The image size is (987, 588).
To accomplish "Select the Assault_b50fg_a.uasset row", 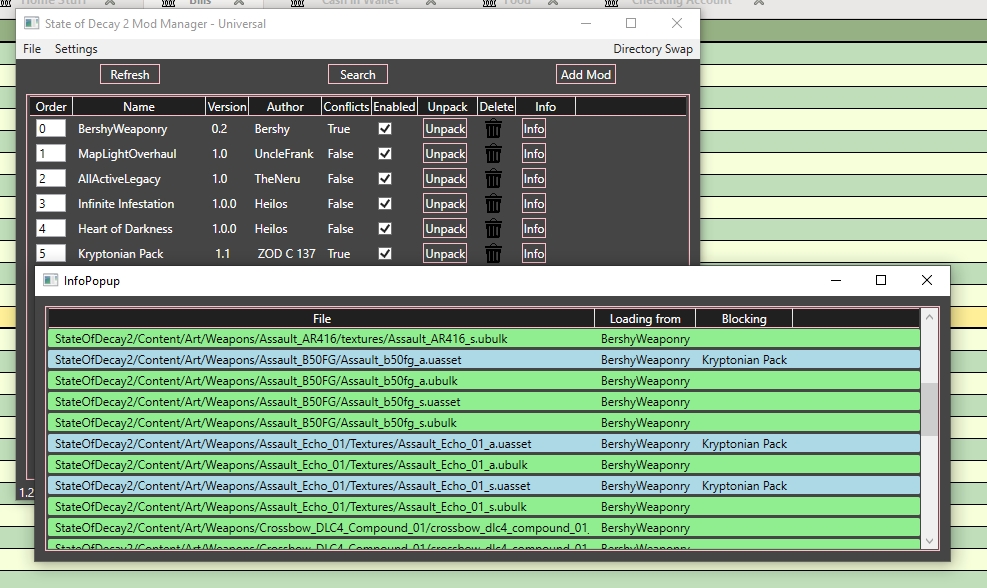I will tap(484, 359).
